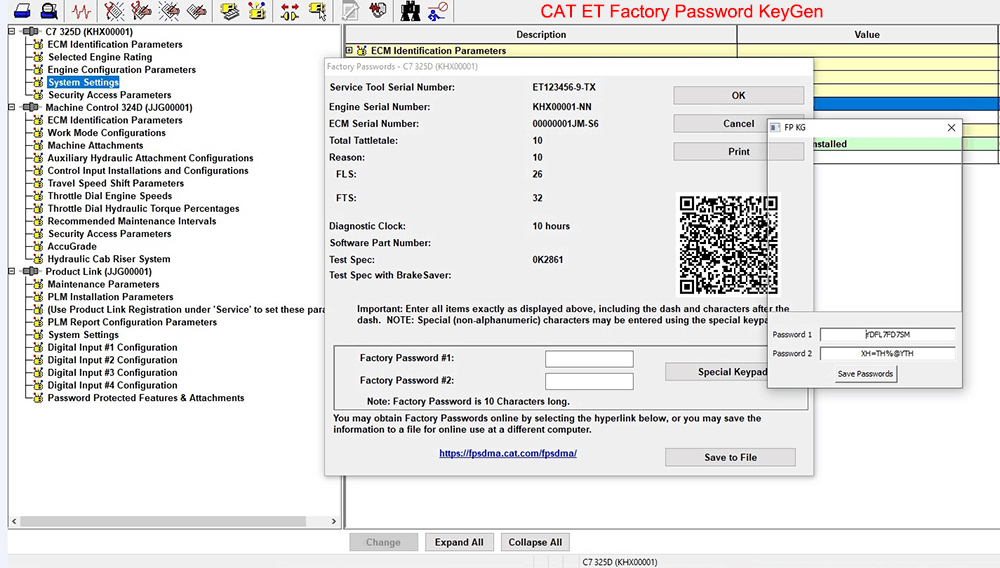Open the fpsdma.cat.com hyperlink
1000x568 pixels.
(x=508, y=453)
